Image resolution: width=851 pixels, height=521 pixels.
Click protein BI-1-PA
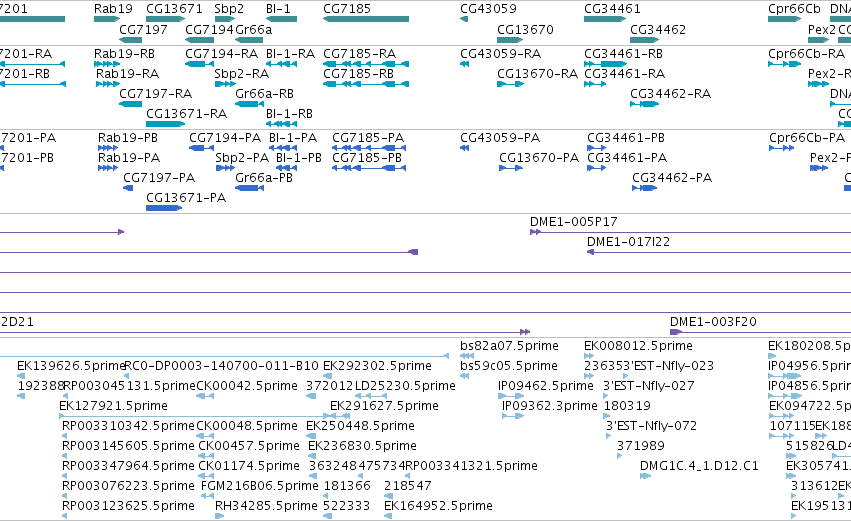point(293,138)
